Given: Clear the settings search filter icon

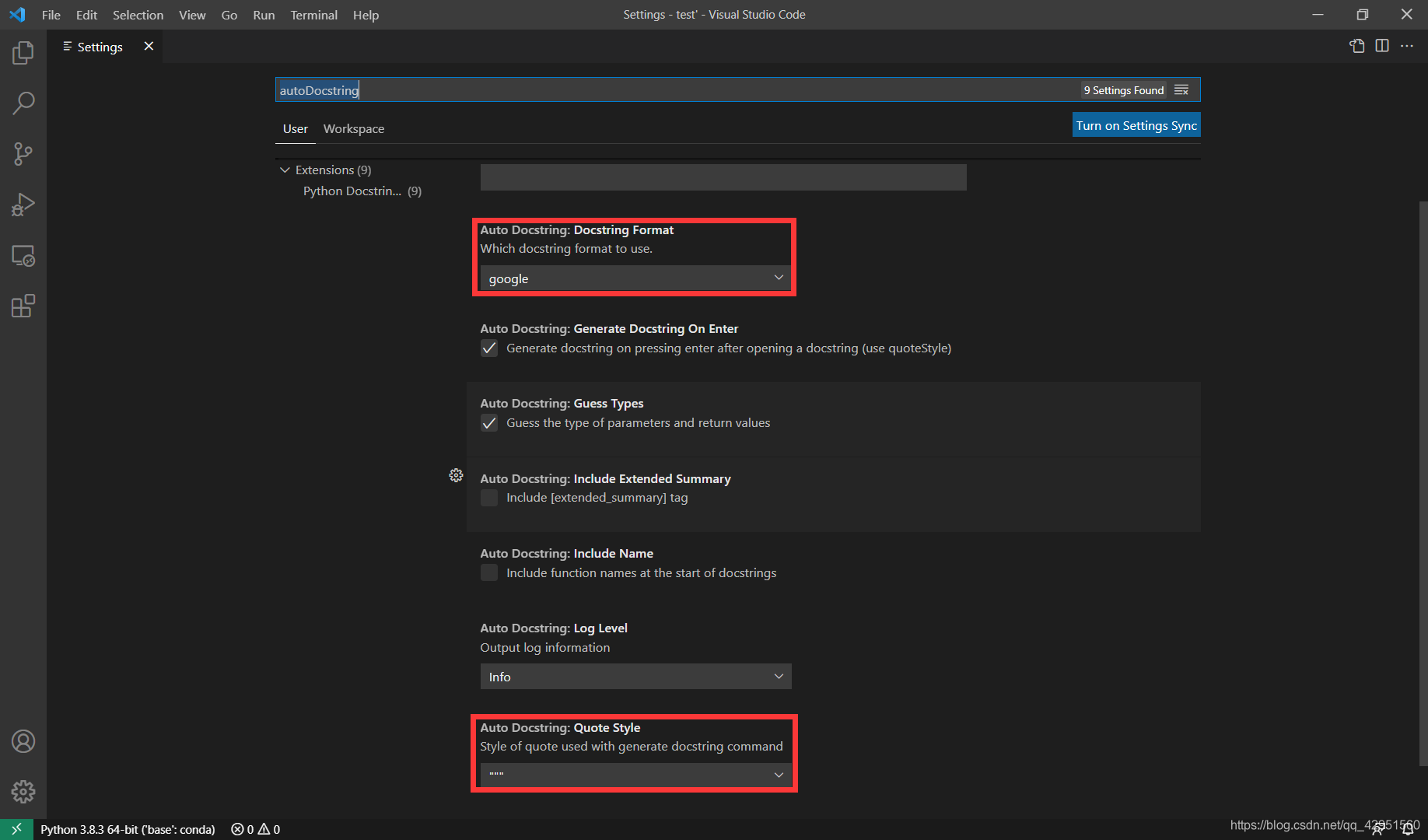Looking at the screenshot, I should coord(1181,89).
